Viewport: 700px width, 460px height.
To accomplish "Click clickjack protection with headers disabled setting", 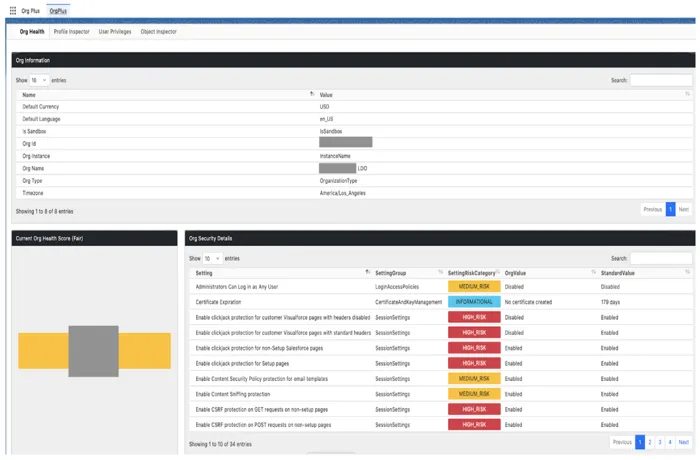I will (283, 318).
